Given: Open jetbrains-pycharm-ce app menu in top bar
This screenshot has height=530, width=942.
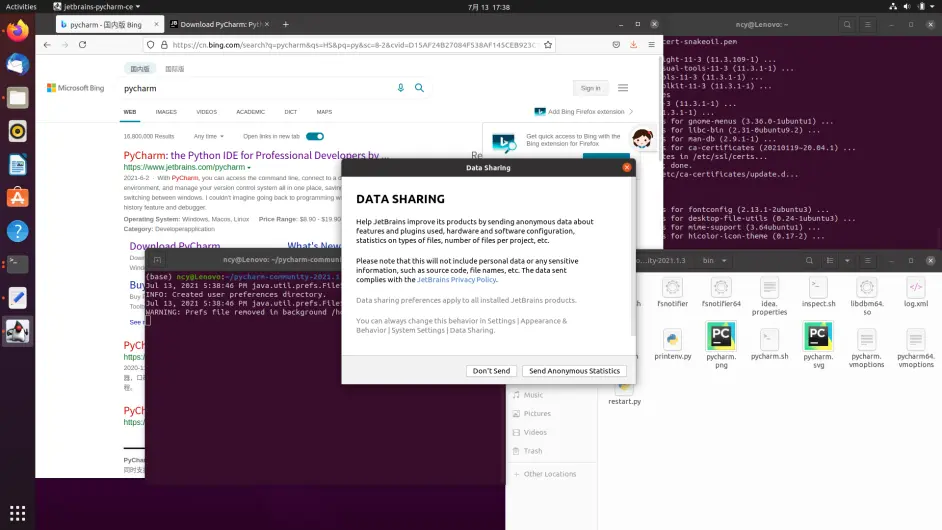Looking at the screenshot, I should click(96, 7).
